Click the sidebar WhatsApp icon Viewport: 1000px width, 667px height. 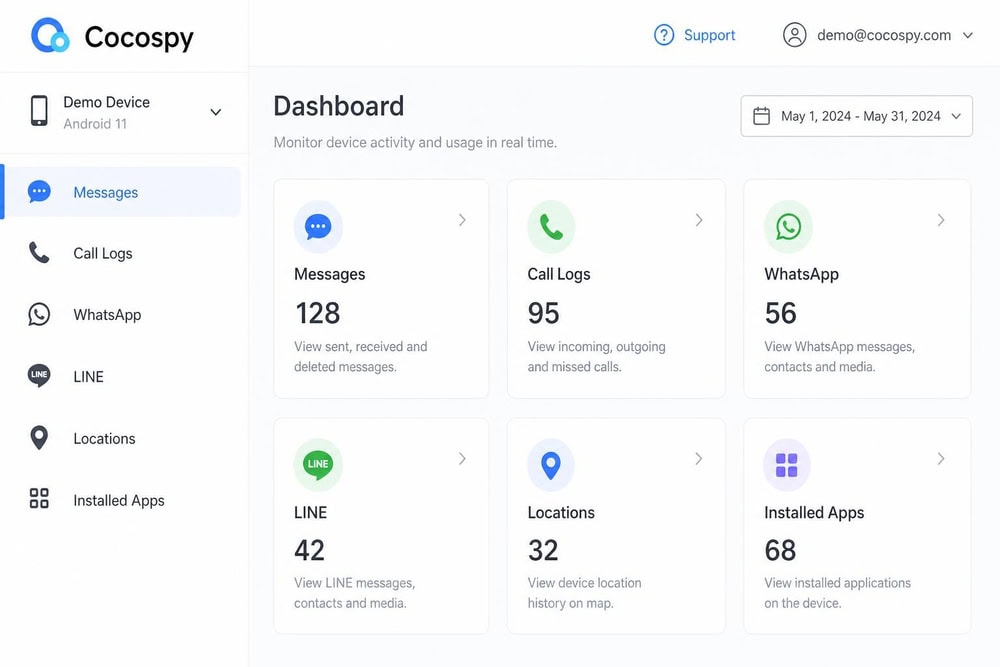tap(39, 314)
